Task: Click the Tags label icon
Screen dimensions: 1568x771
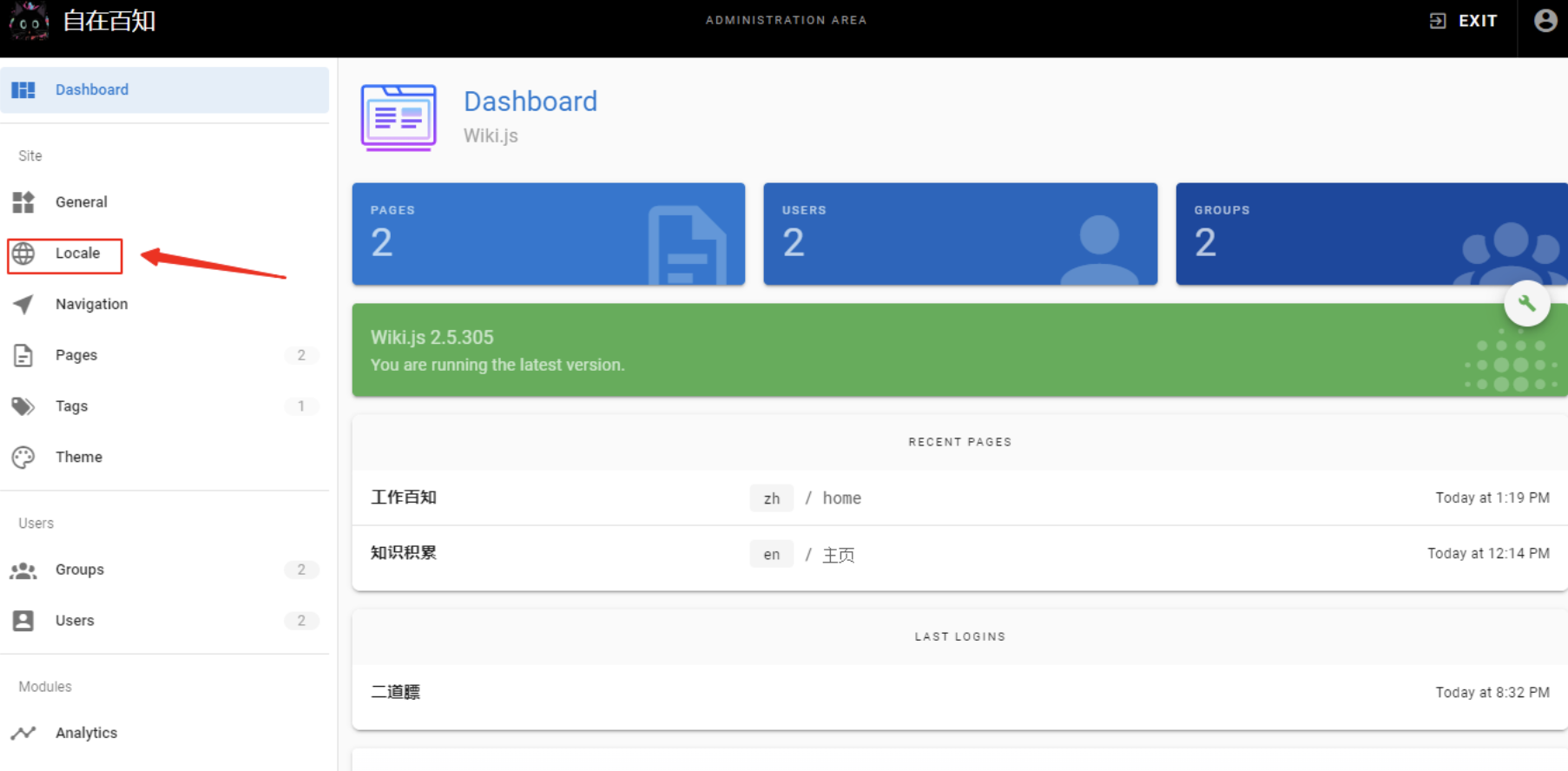Action: pos(23,406)
